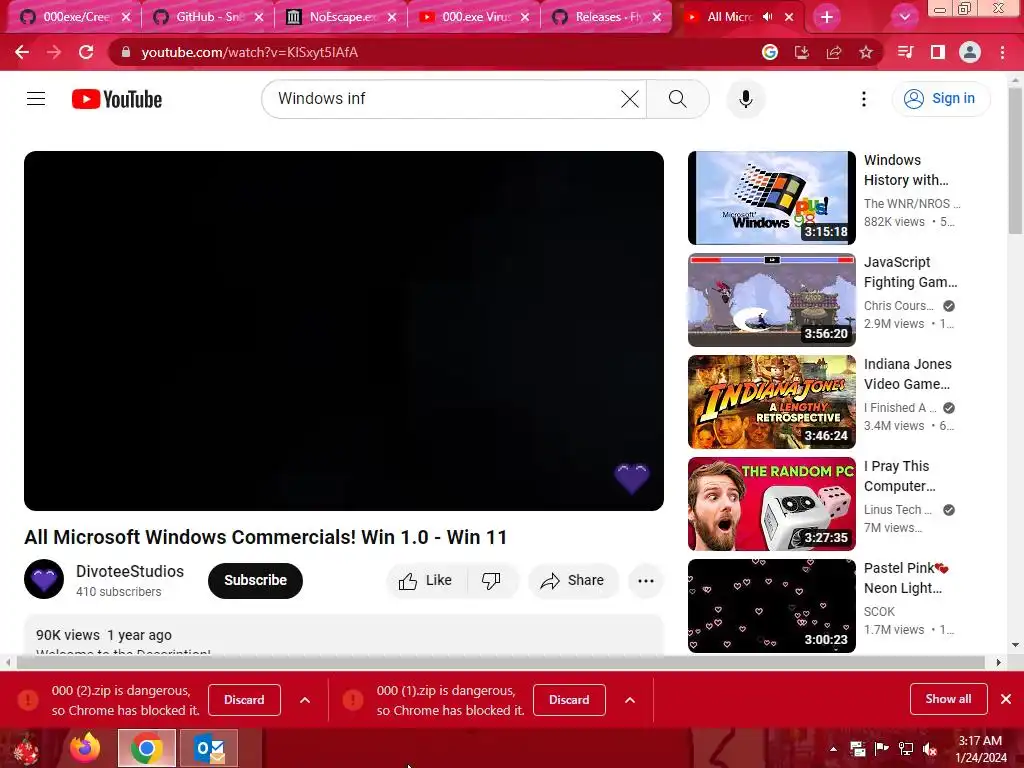Switch to the 000.exe Virus YouTube tab

tap(474, 17)
